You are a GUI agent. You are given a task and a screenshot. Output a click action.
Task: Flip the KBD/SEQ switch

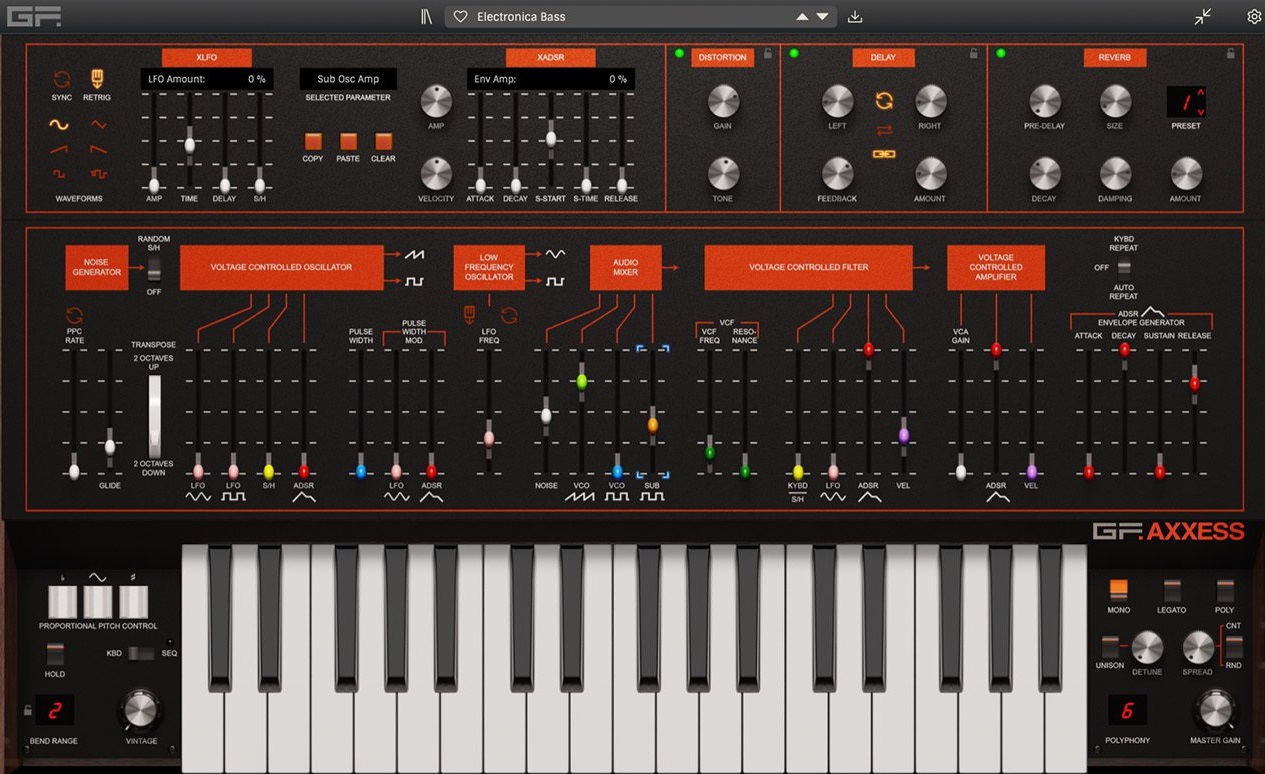142,653
